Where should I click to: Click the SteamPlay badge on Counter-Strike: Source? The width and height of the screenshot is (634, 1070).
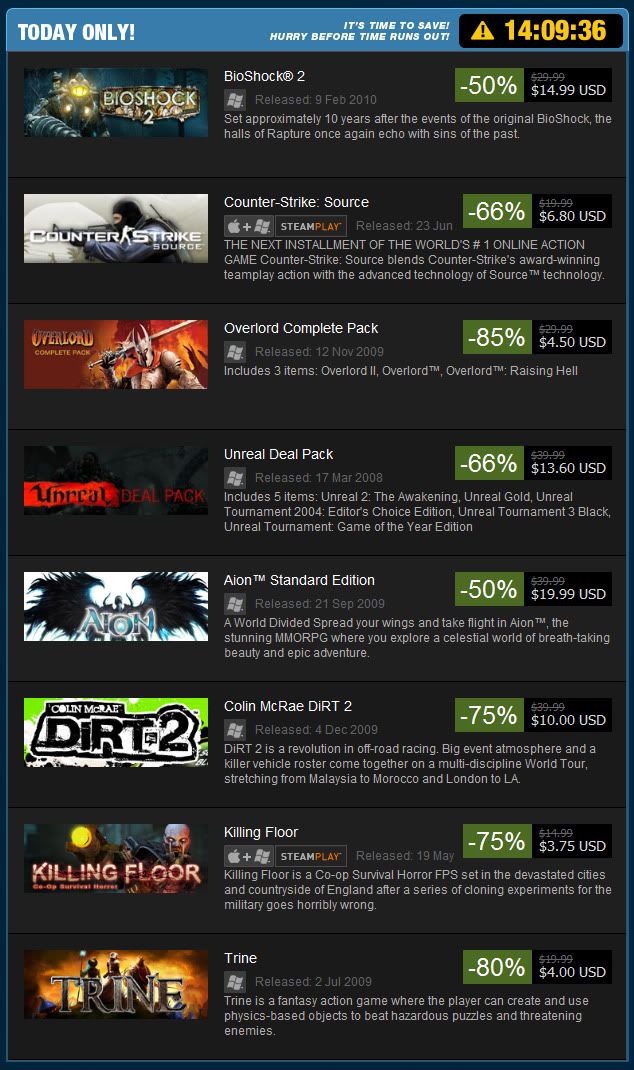click(x=311, y=226)
